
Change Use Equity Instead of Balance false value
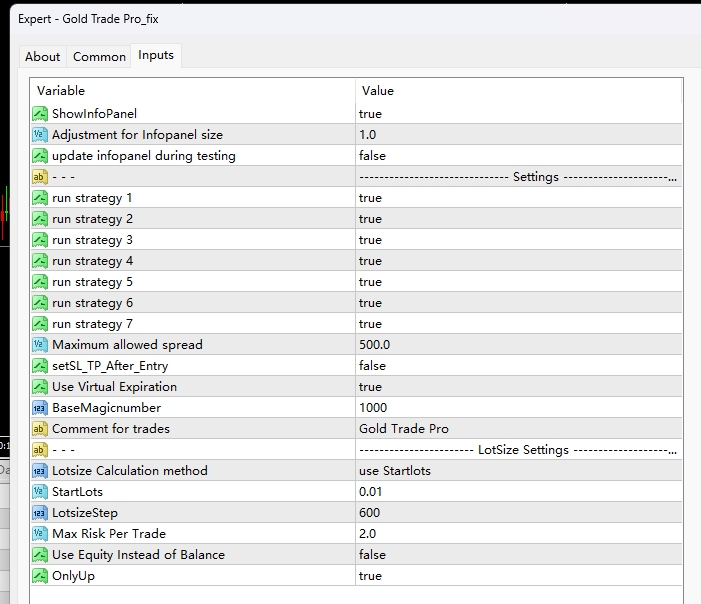[x=519, y=555]
